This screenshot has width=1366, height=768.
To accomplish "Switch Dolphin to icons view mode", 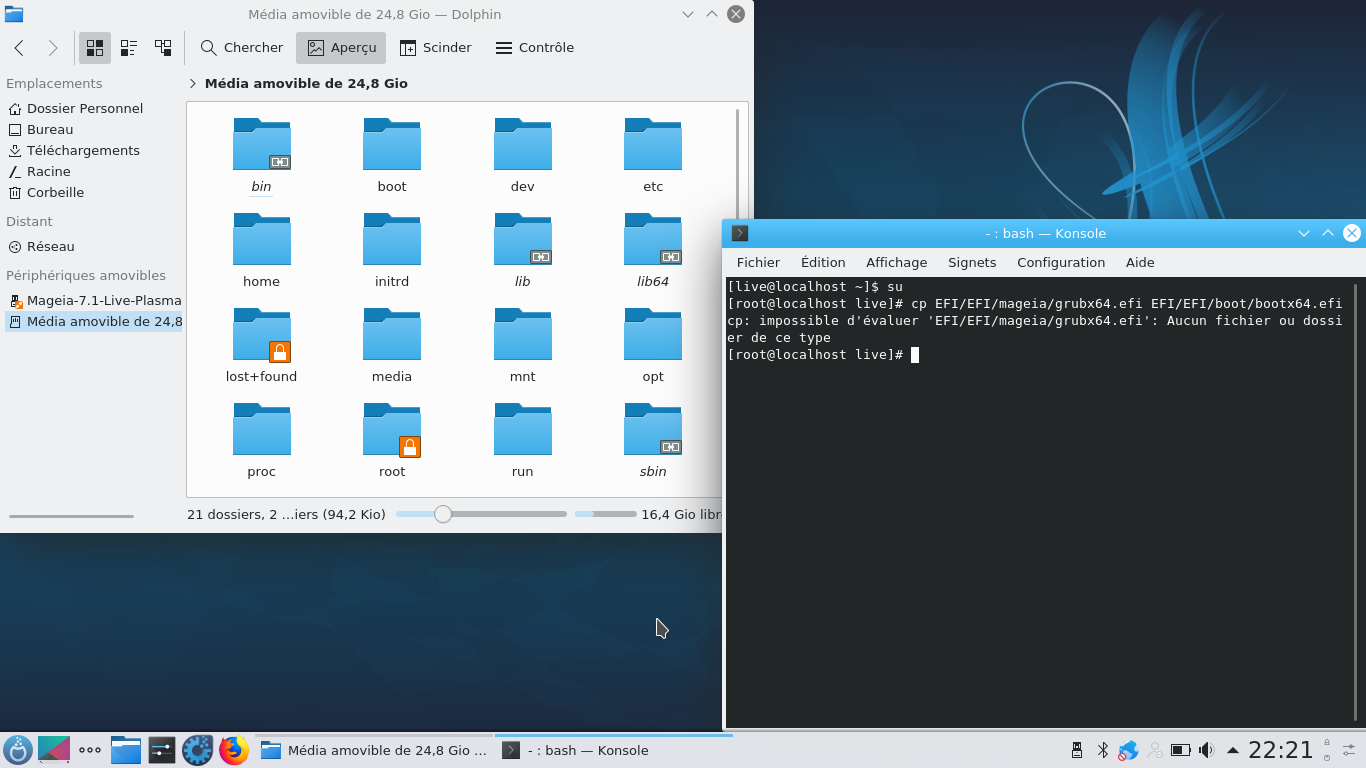I will (x=95, y=47).
